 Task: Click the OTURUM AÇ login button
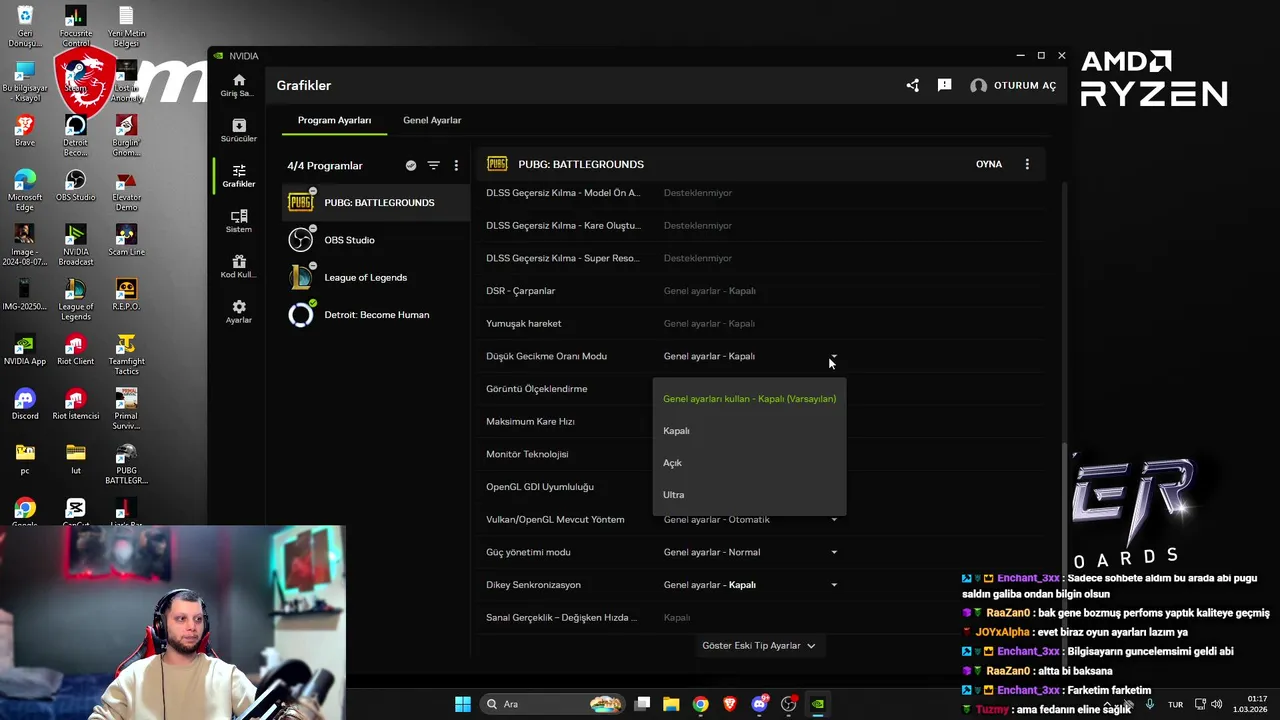[x=1013, y=86]
